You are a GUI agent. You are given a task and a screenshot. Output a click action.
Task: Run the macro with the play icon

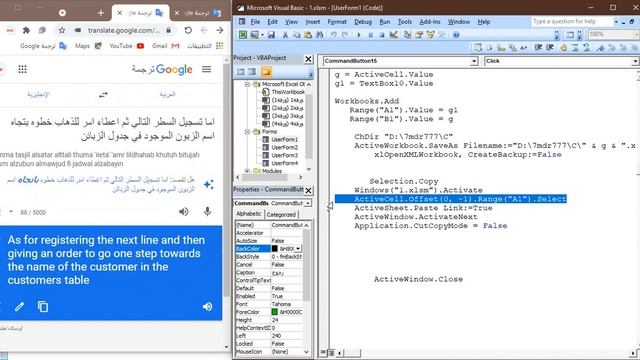pyautogui.click(x=359, y=35)
